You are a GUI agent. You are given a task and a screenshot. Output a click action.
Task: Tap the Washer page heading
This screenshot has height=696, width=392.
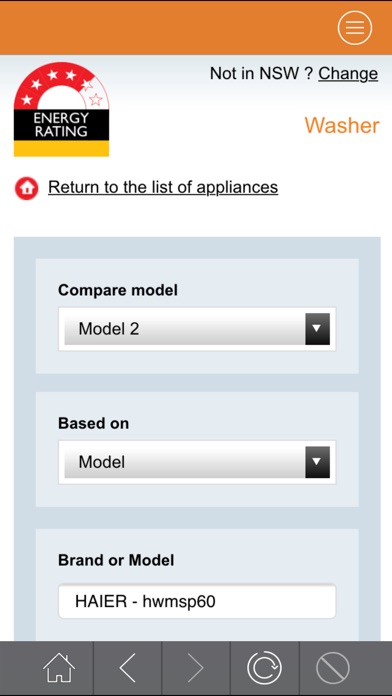pos(342,125)
